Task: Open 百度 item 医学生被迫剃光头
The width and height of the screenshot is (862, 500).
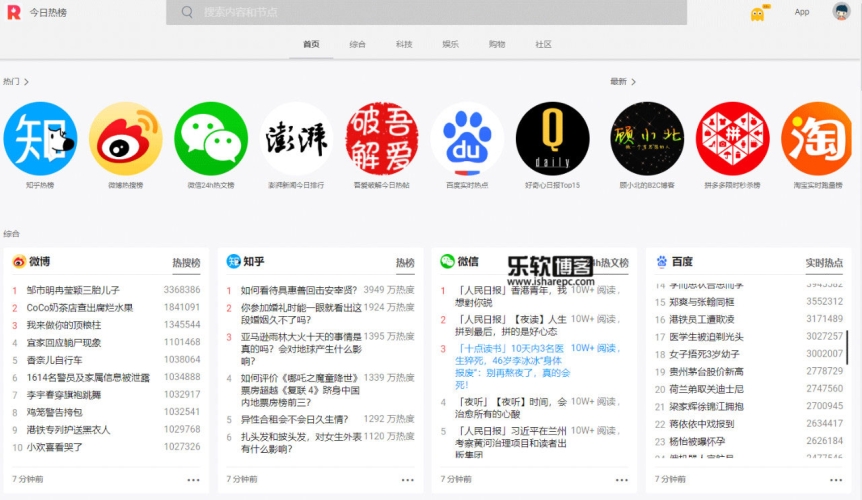Action: tap(706, 337)
